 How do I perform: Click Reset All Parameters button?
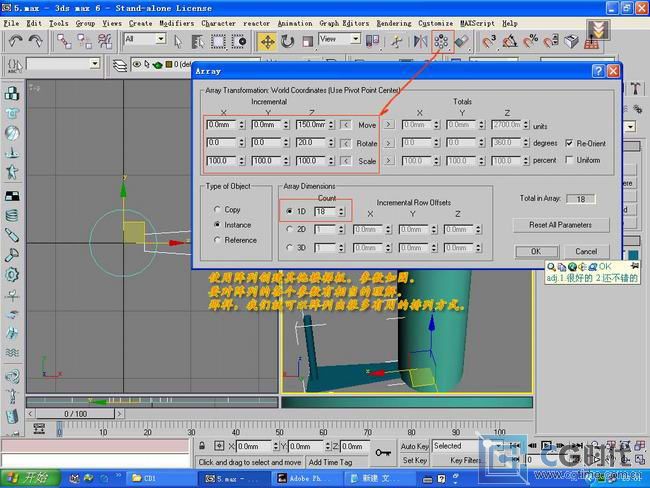coord(560,225)
